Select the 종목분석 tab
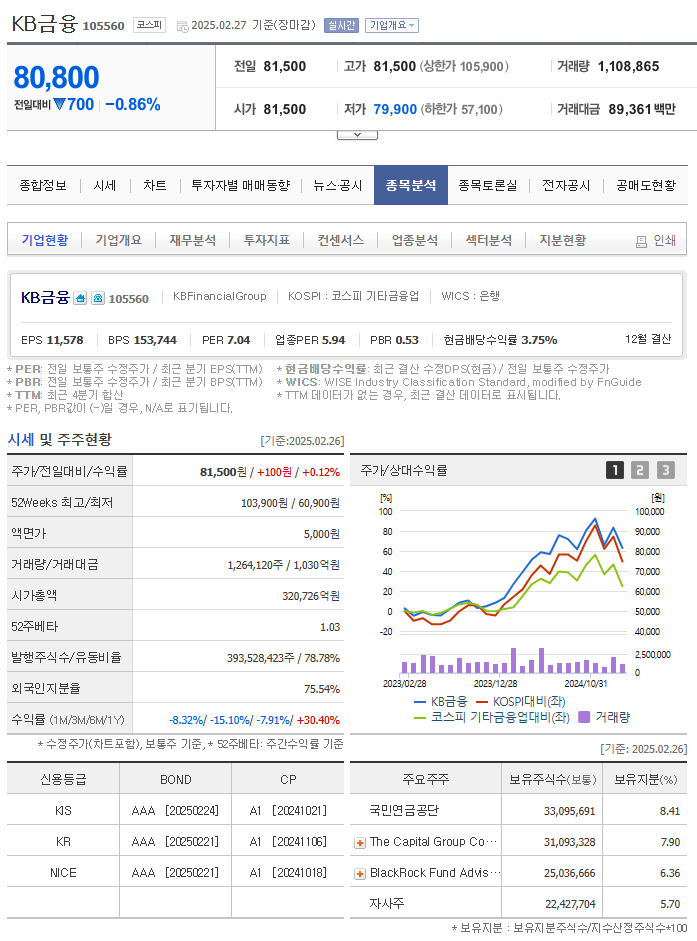 point(411,185)
